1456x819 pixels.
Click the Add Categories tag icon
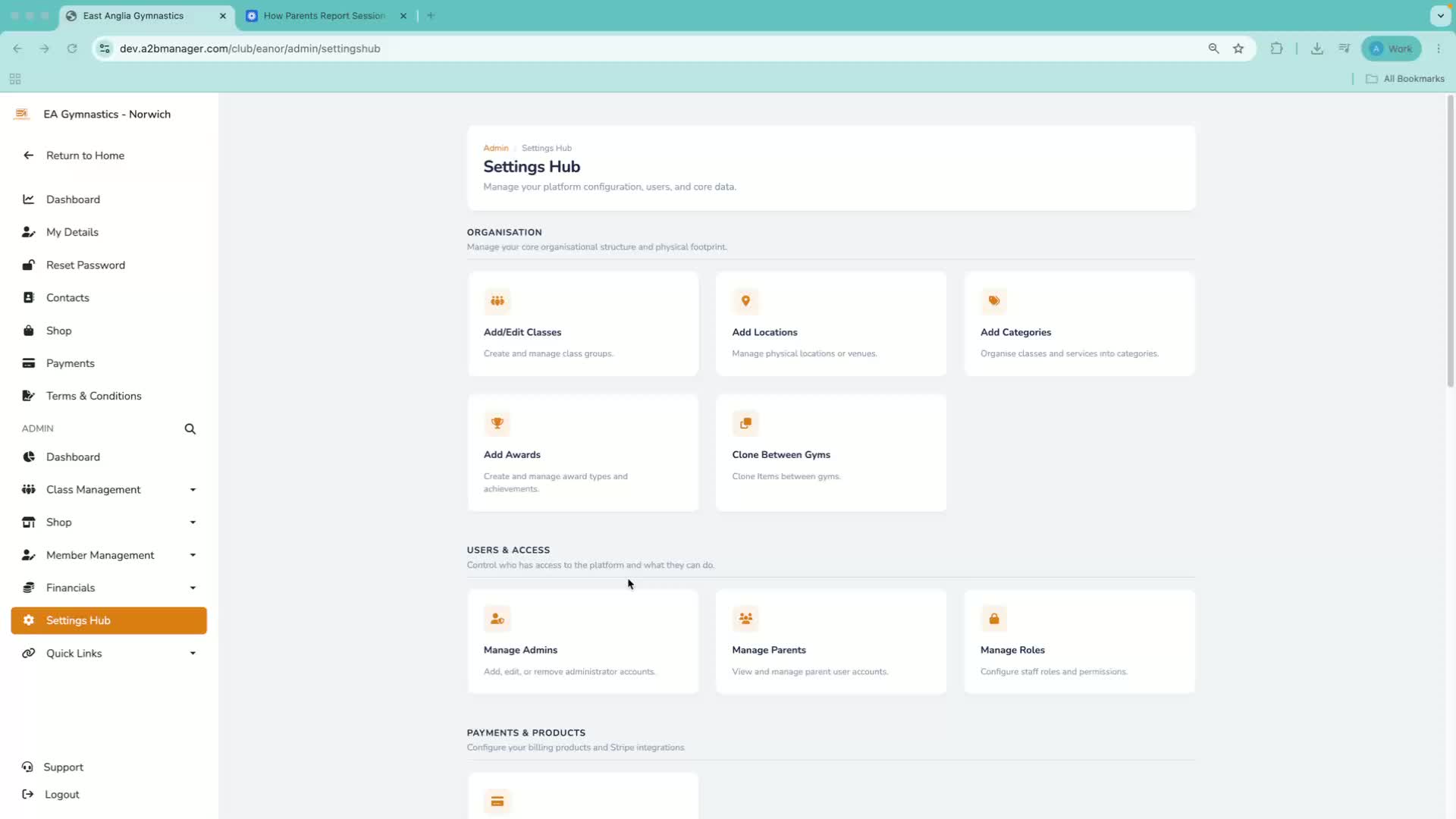pos(993,301)
